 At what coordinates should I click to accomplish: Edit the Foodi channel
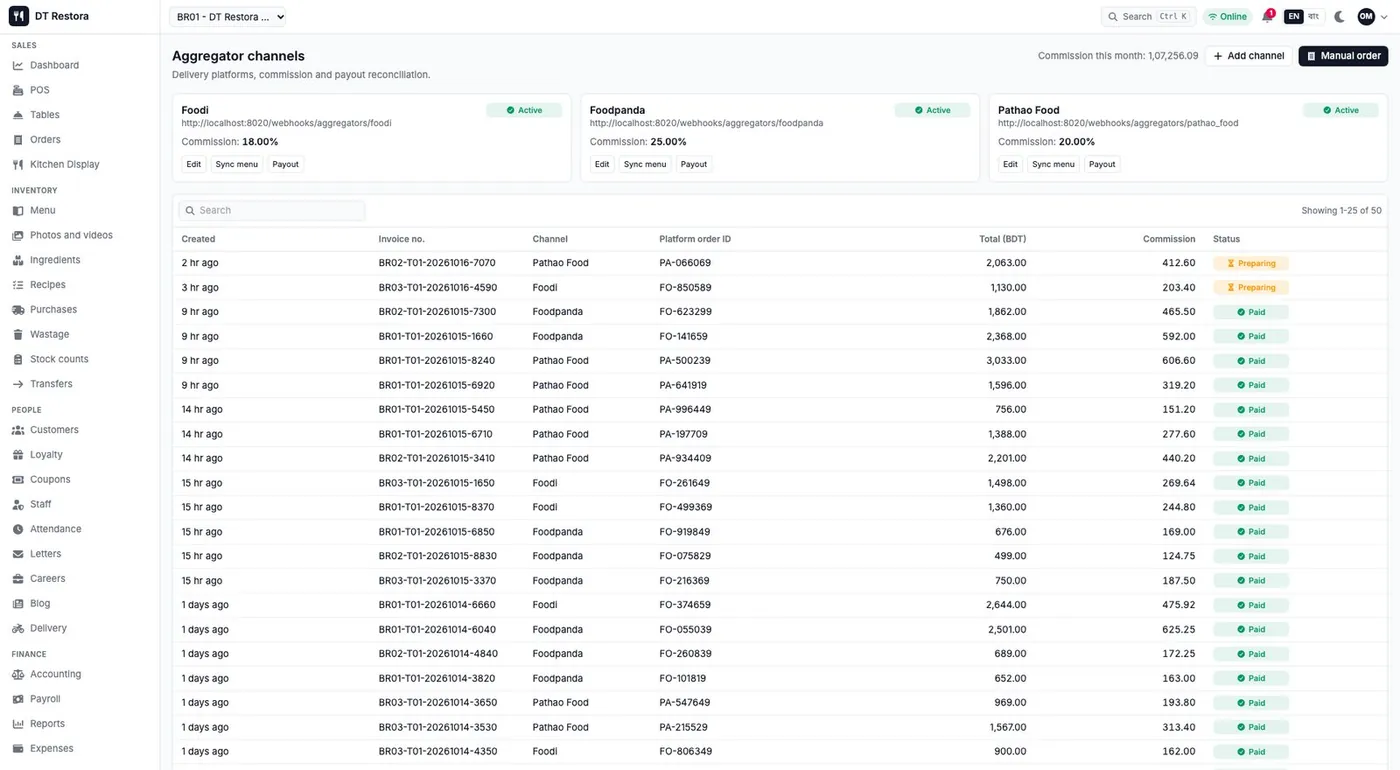tap(194, 164)
